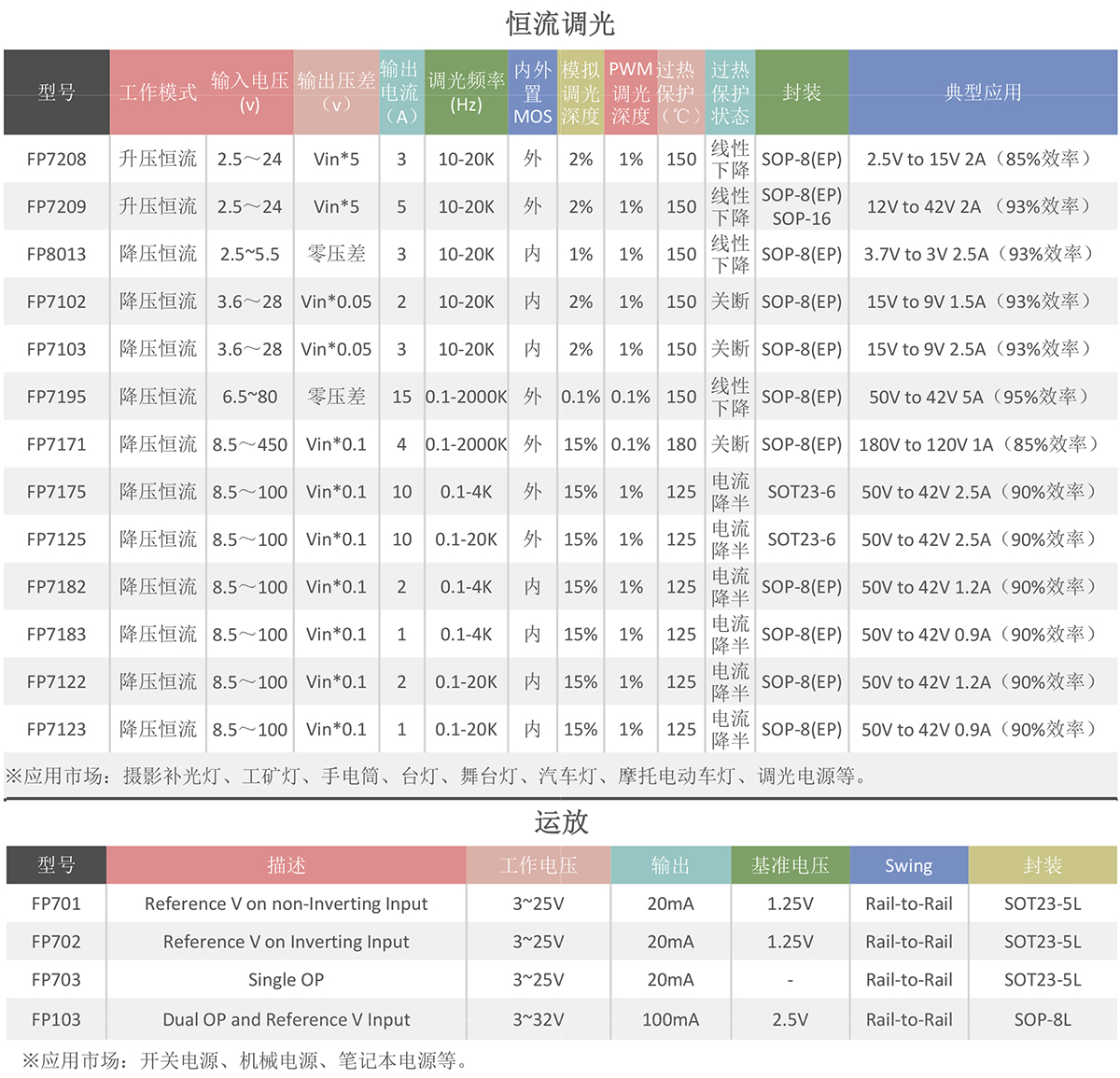Select the Swing column header
This screenshot has height=1078, width=1120.
pos(908,865)
